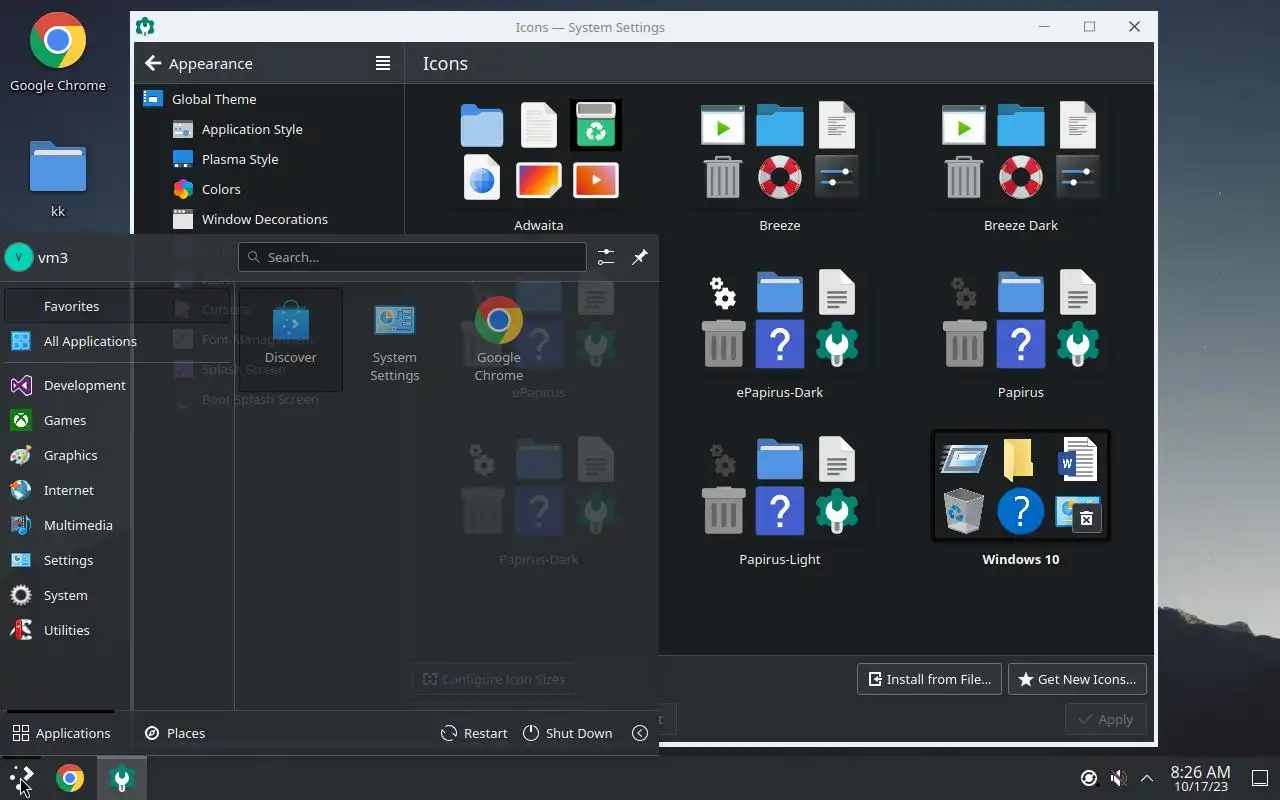The height and width of the screenshot is (800, 1280).
Task: Open the Games category
Action: [118, 420]
